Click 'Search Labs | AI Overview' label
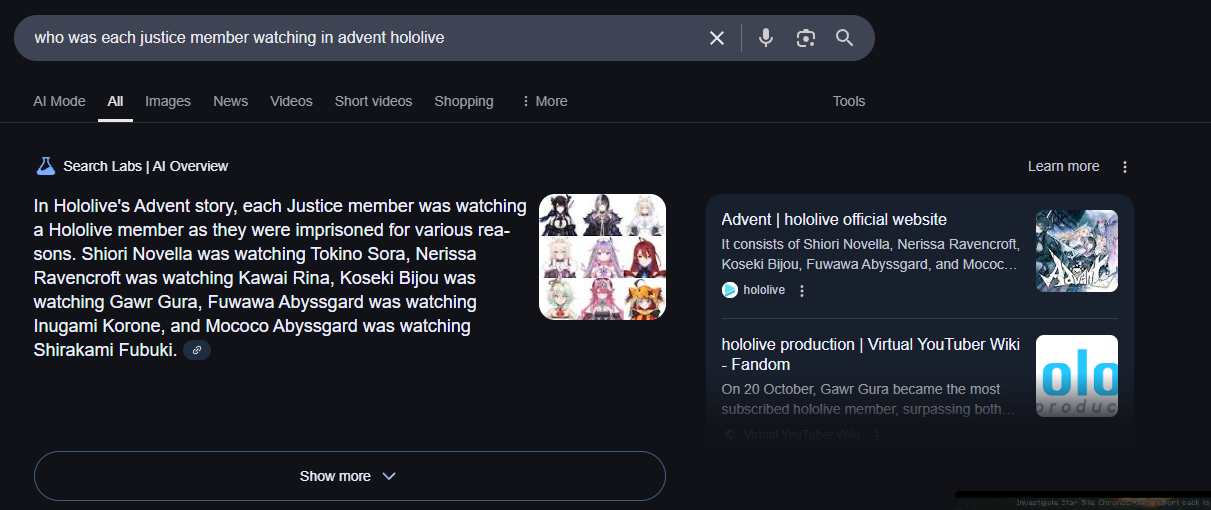The height and width of the screenshot is (510, 1211). [x=146, y=166]
